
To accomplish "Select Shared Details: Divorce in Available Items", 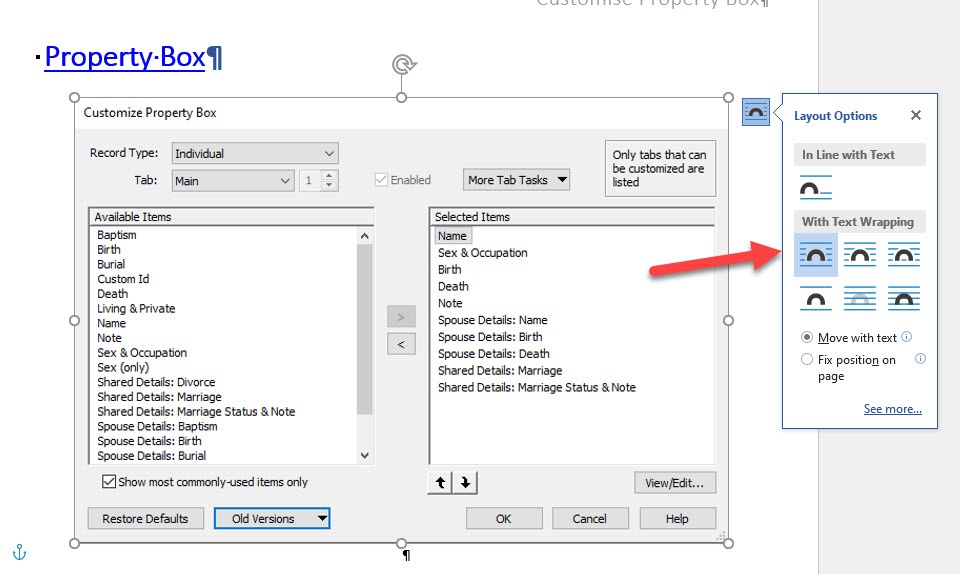I will (156, 382).
